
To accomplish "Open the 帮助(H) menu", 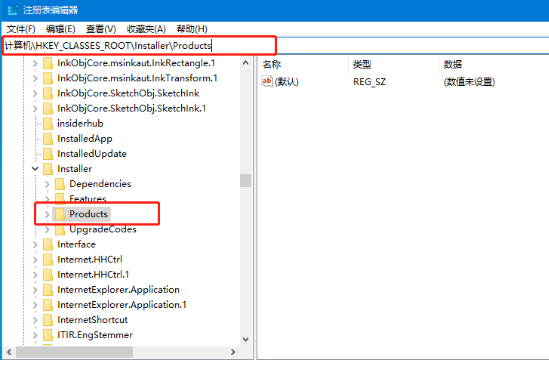I will click(x=192, y=29).
